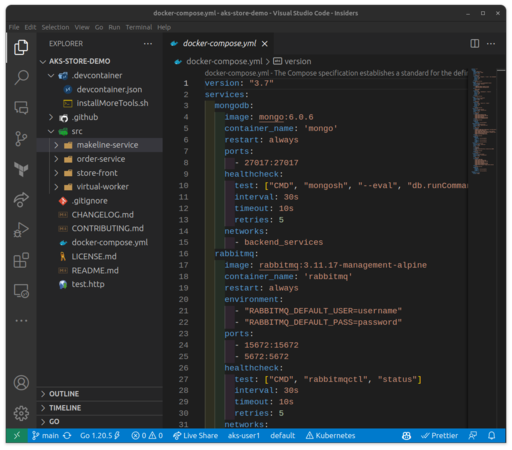Collapse the AKS-STORE-DEMO root folder
This screenshot has height=450, width=512.
43,62
